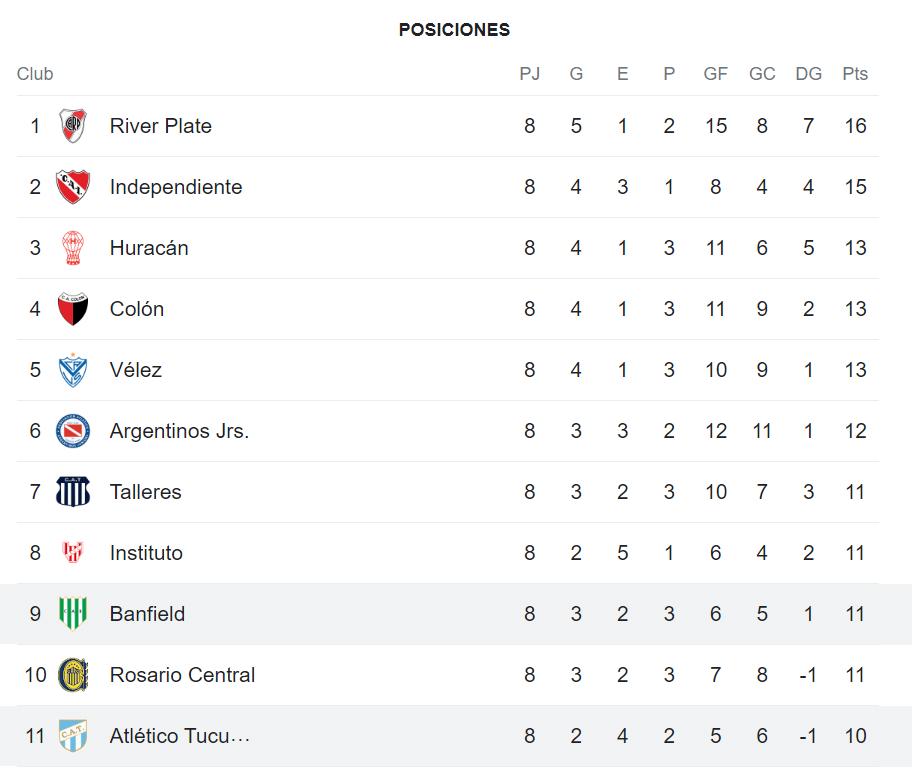Viewport: 912px width, 768px height.
Task: Click the Pts column header
Action: pos(855,74)
